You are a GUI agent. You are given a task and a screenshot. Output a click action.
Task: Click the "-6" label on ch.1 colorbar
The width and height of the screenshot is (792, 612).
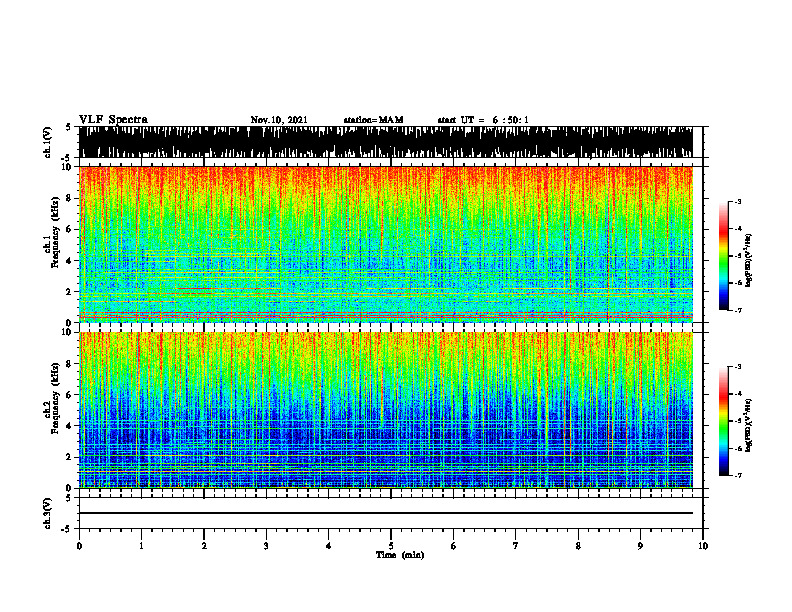738,283
